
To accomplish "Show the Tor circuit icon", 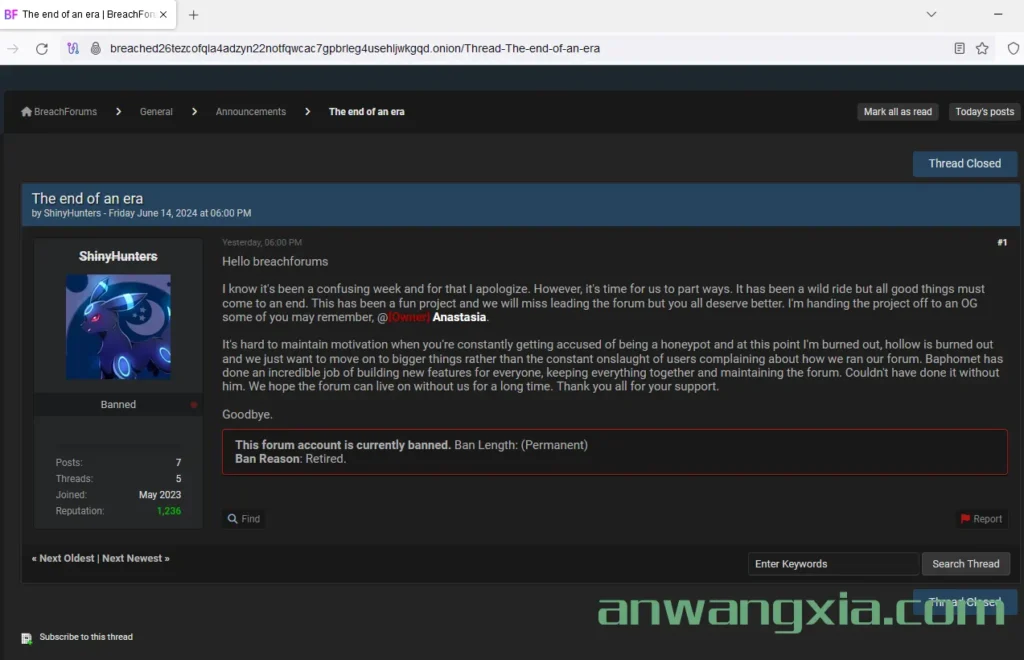I will (x=73, y=48).
